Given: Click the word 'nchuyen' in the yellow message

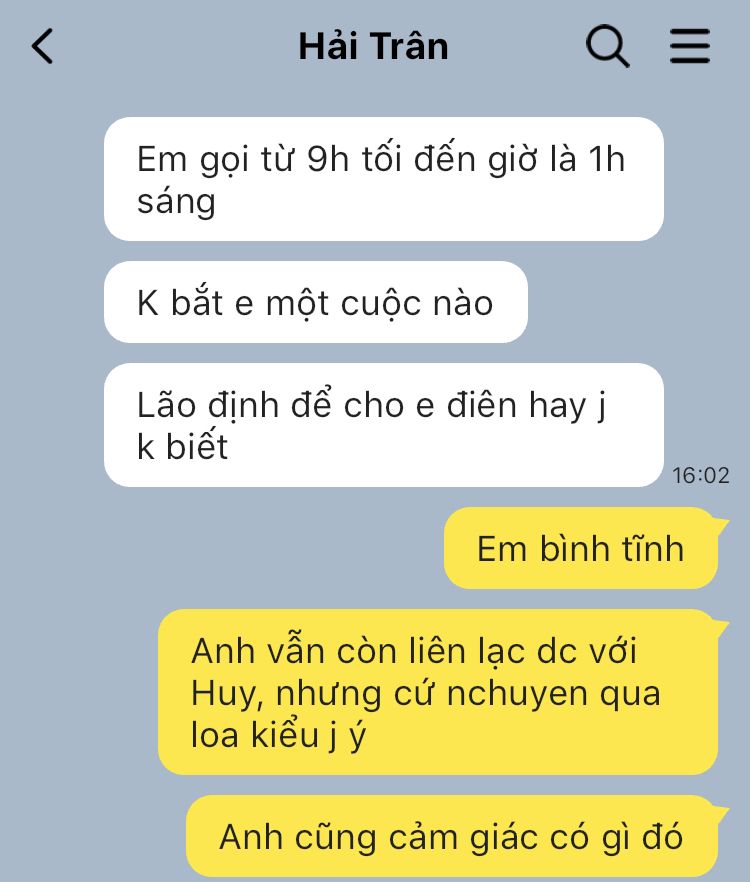Looking at the screenshot, I should point(517,694).
